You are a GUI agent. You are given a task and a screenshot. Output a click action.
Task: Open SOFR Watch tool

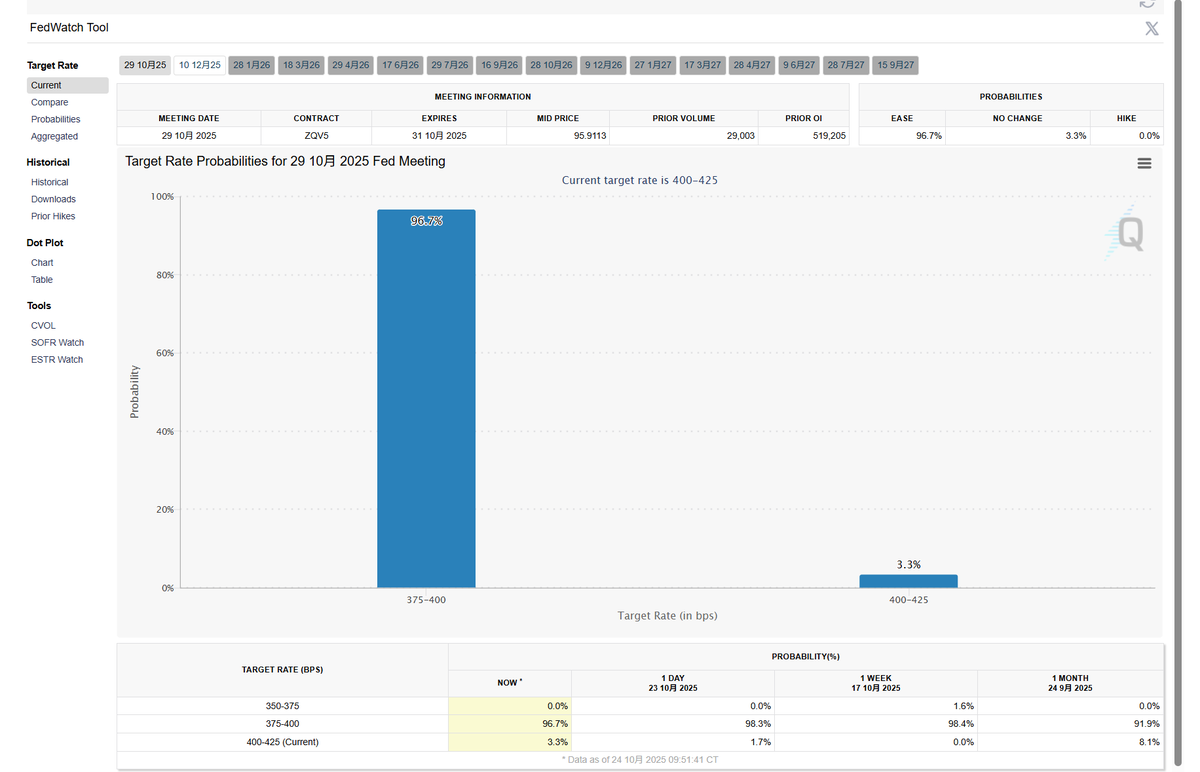pyautogui.click(x=57, y=343)
